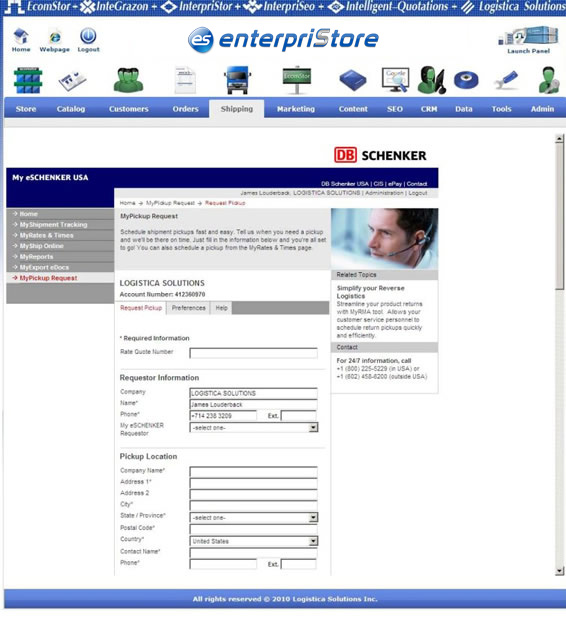The width and height of the screenshot is (566, 620).
Task: Select the Request Pickup tab
Action: click(141, 308)
